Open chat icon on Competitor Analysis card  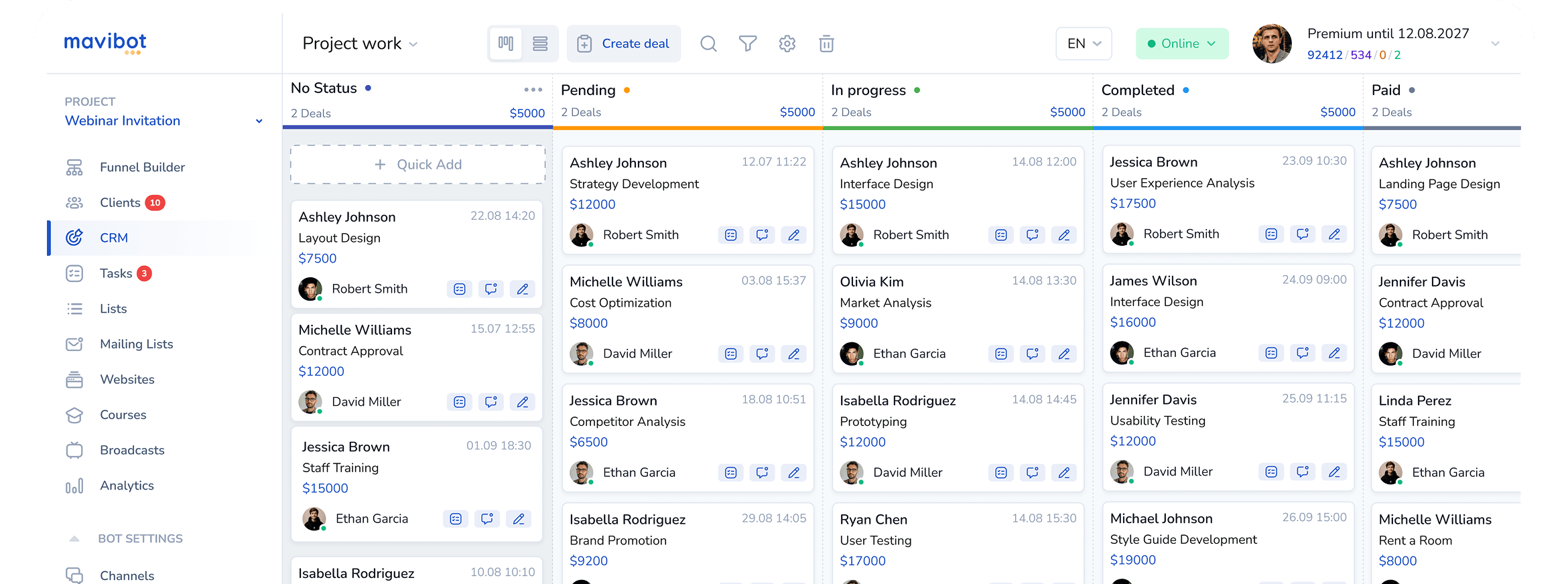click(763, 473)
